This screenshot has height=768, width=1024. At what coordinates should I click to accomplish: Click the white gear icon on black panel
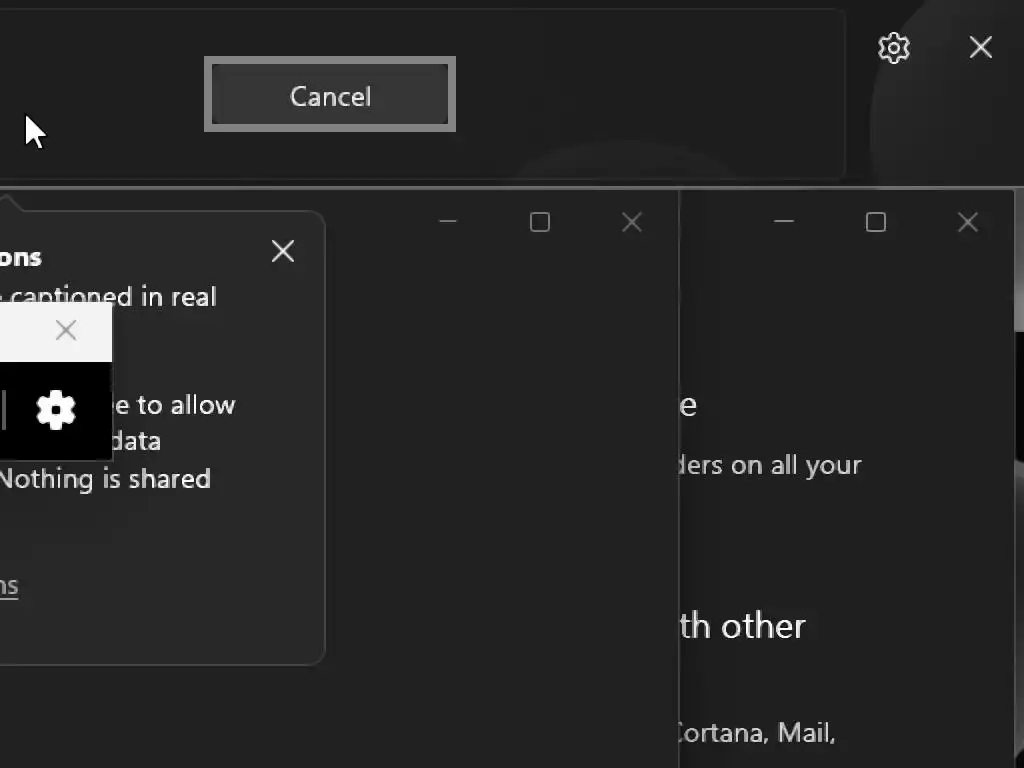(x=56, y=410)
